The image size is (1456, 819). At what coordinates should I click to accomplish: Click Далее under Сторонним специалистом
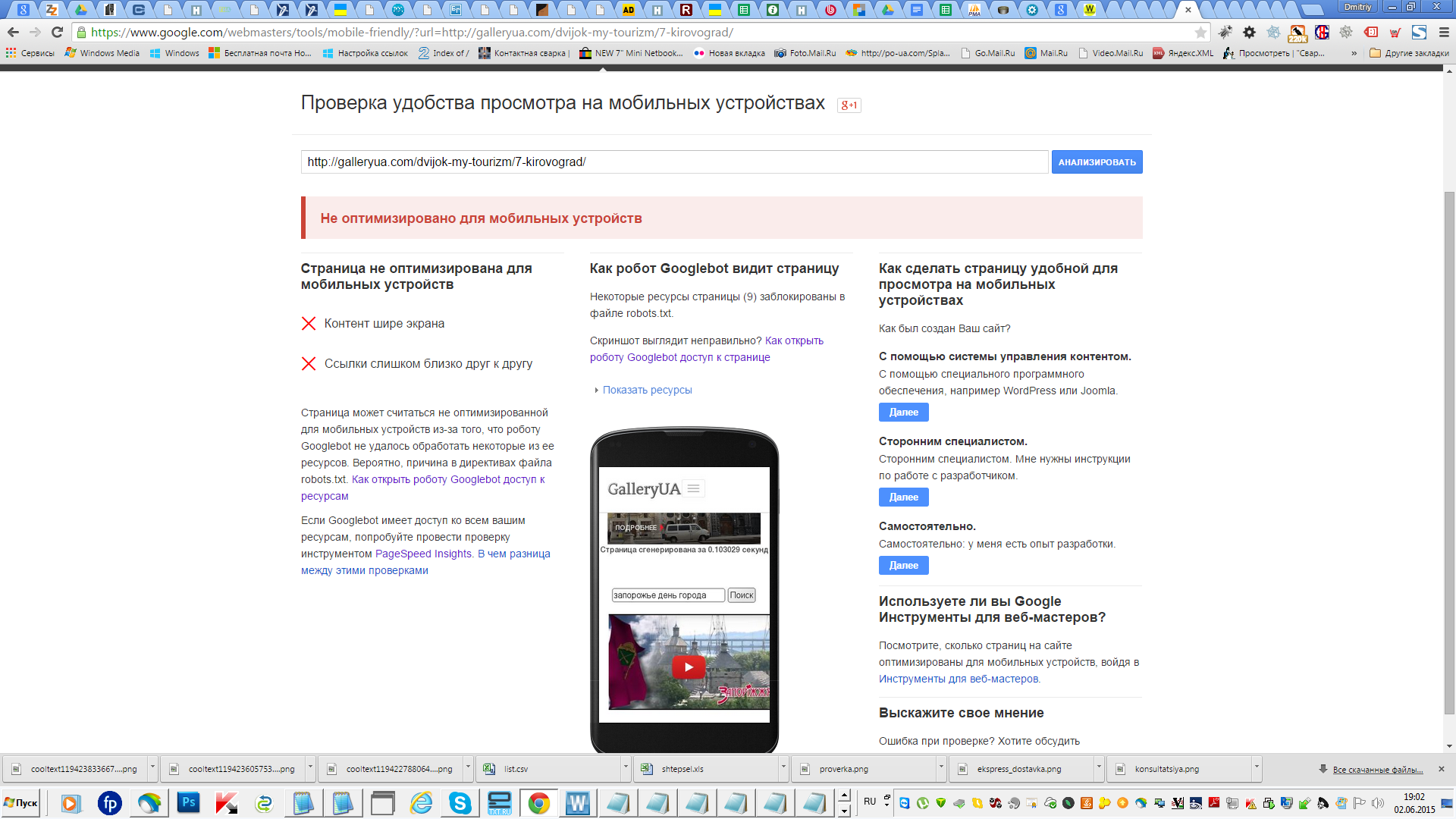(x=903, y=497)
